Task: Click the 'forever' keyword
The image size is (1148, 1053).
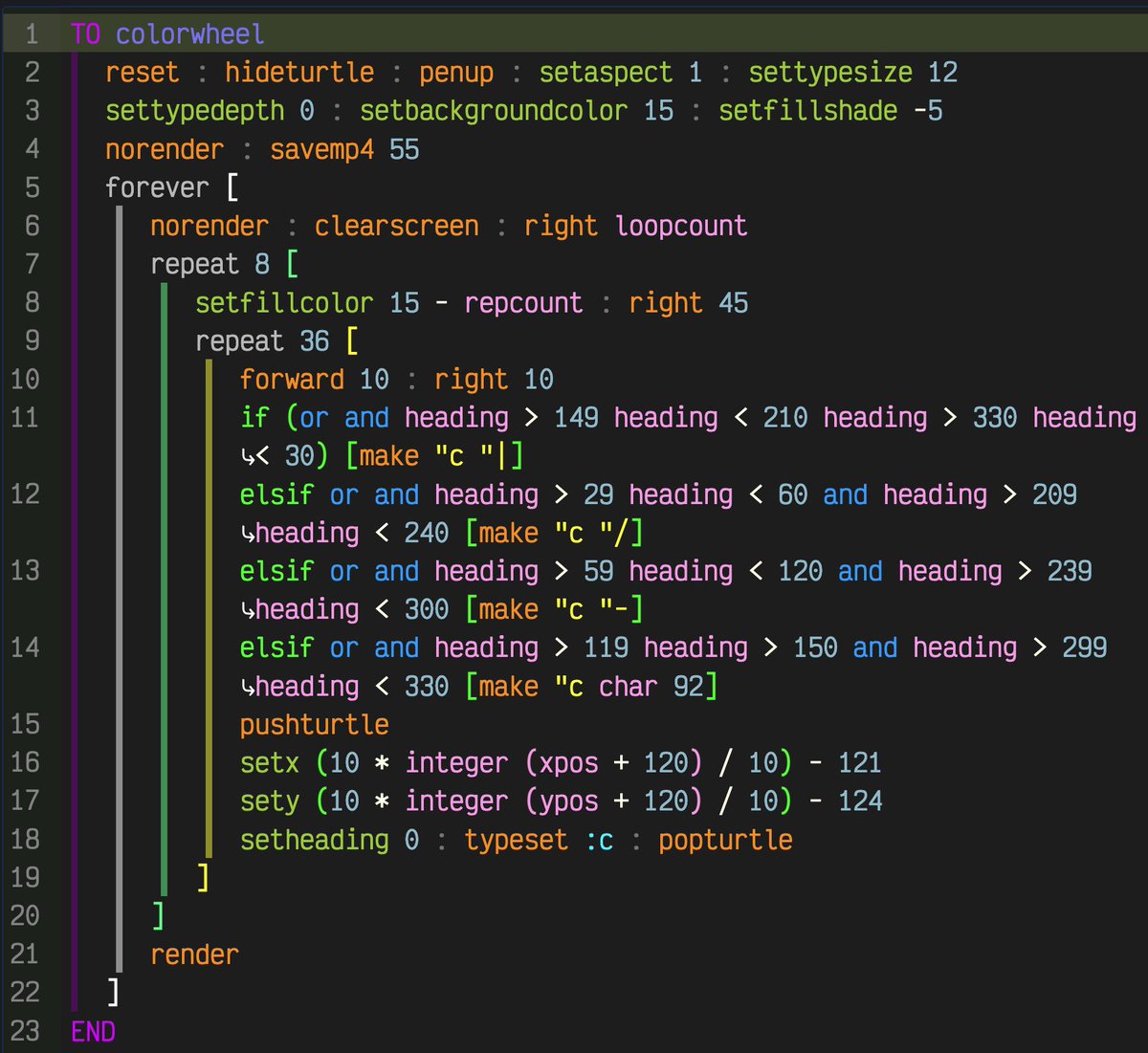Action: tap(157, 187)
